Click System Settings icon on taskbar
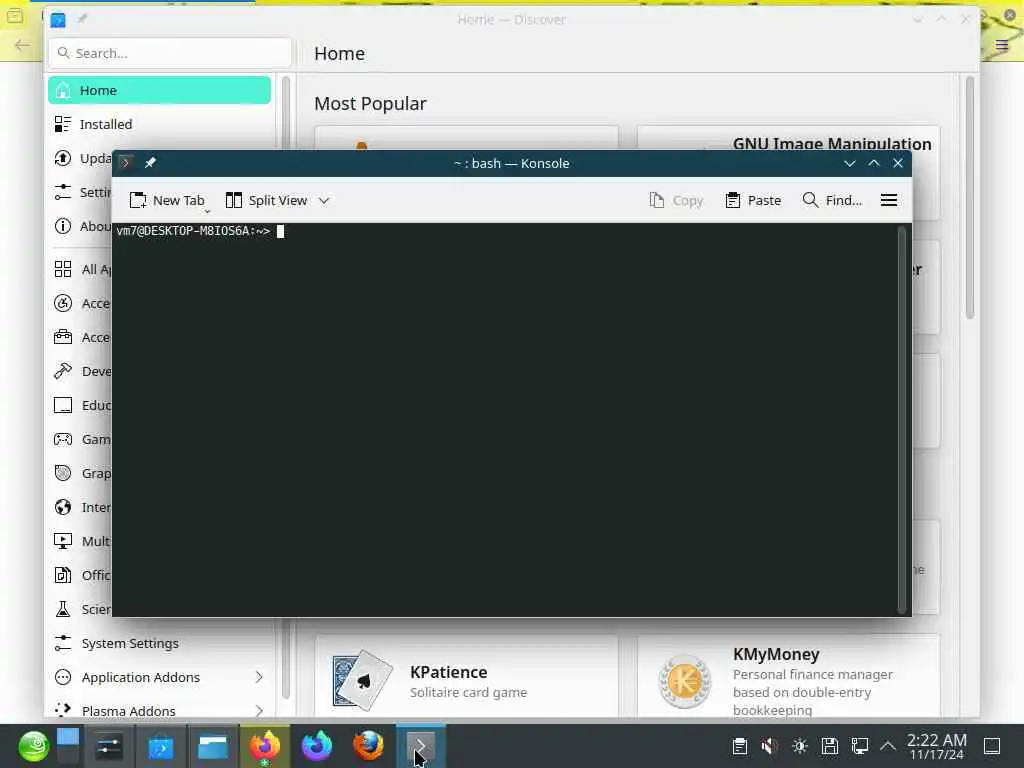The height and width of the screenshot is (768, 1024). pos(108,746)
